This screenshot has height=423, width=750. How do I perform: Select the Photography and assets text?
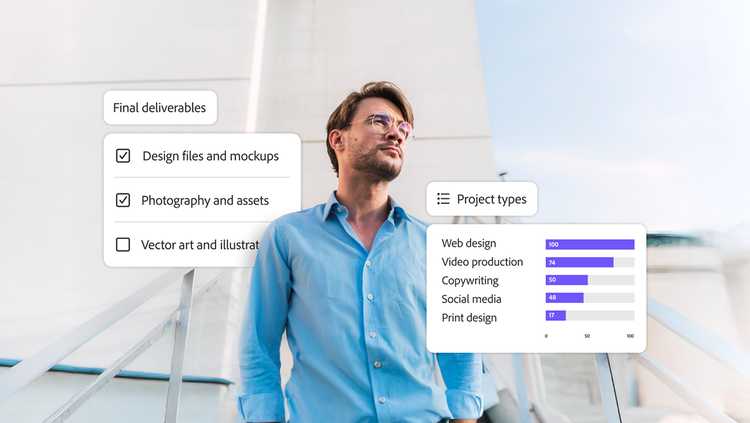point(205,200)
